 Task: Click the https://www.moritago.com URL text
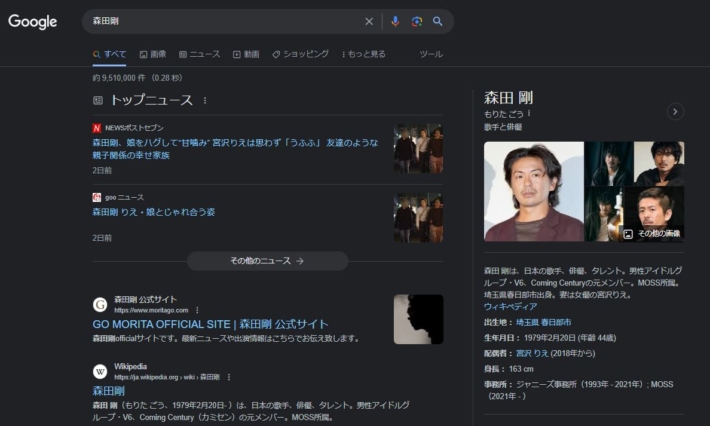tap(151, 310)
